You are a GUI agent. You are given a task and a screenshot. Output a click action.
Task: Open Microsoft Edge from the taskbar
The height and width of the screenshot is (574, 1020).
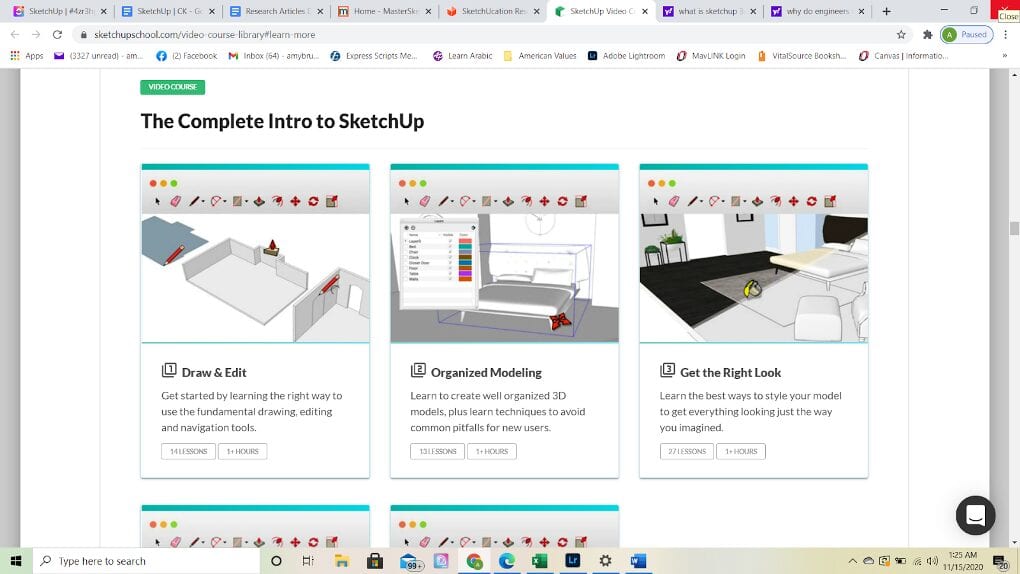pyautogui.click(x=507, y=561)
